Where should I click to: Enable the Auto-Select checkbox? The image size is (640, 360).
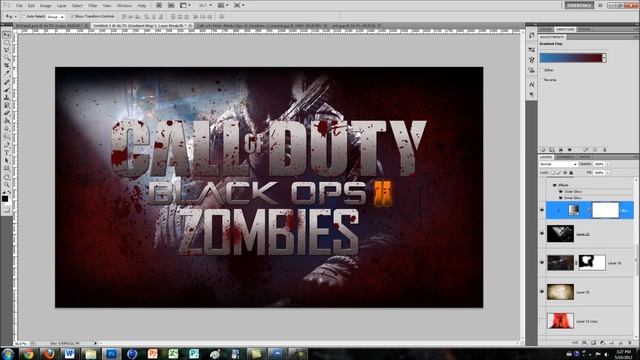click(24, 16)
